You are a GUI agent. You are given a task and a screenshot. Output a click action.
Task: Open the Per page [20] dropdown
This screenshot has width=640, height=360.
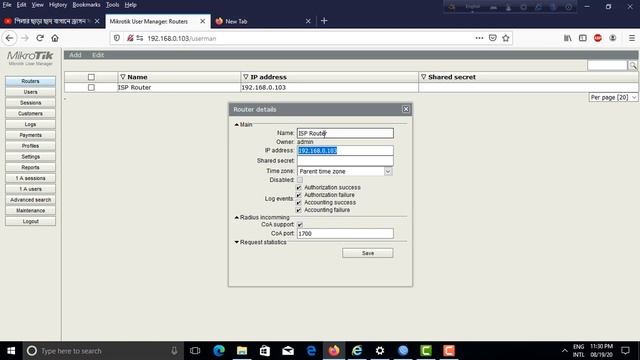(613, 98)
